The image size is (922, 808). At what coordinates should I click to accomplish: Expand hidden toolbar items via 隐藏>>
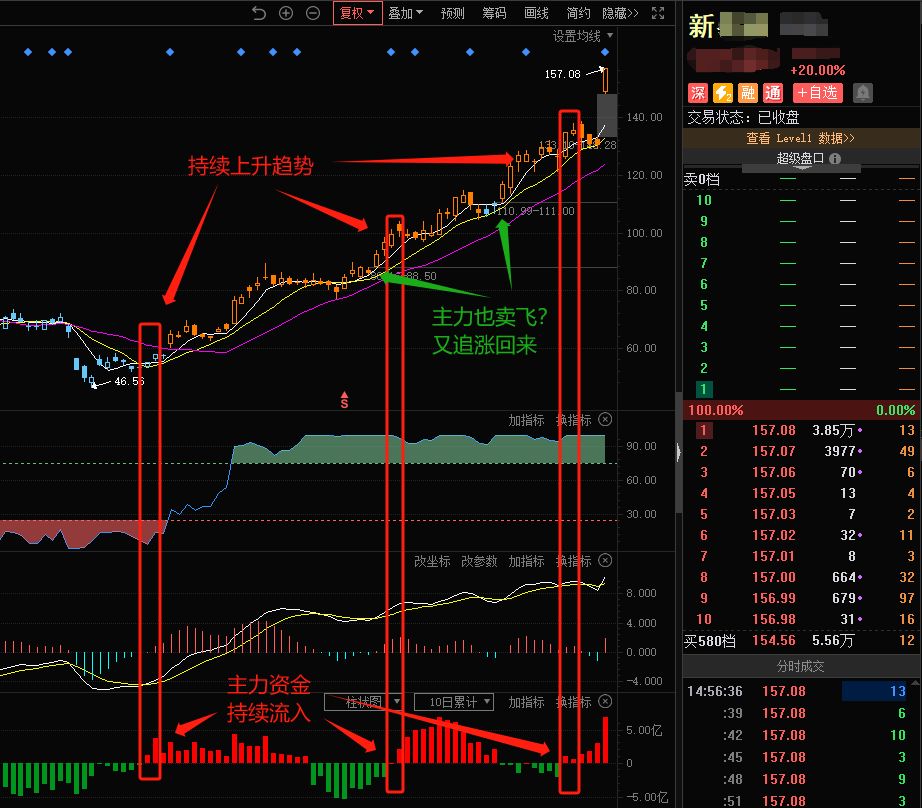(x=620, y=13)
